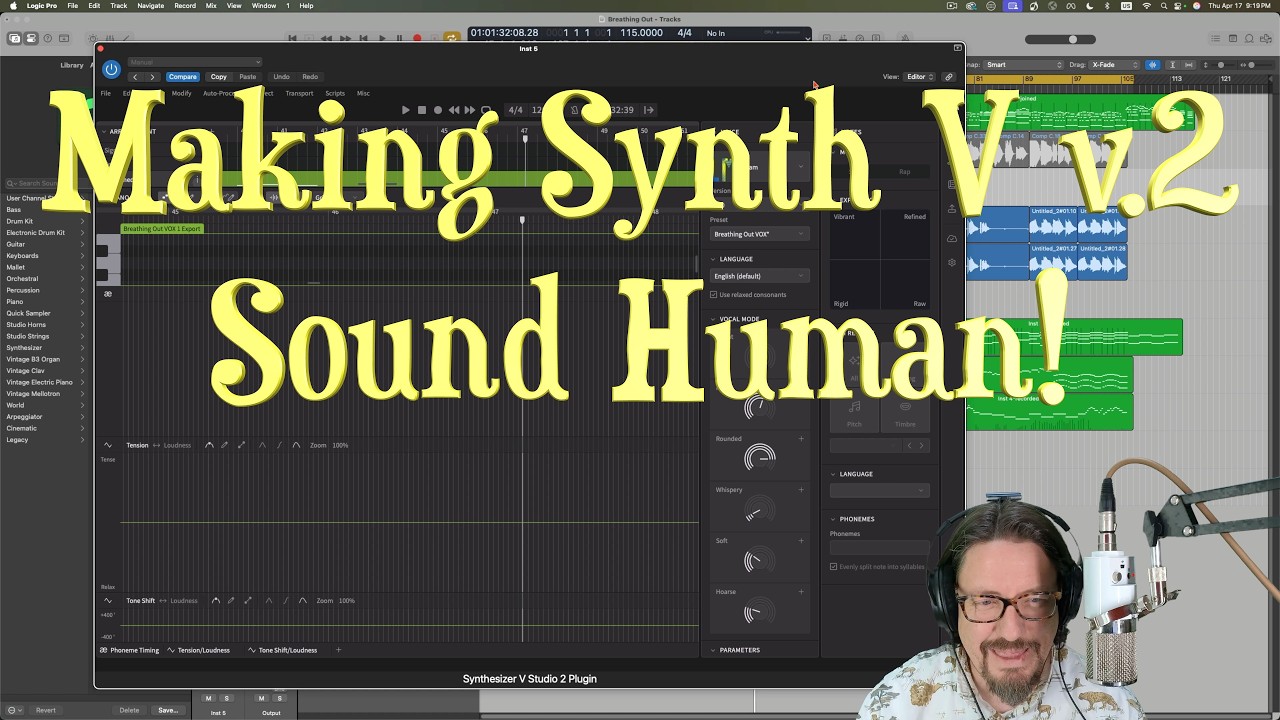The image size is (1280, 720).
Task: Collapse the Tension panel chevron
Action: pyautogui.click(x=108, y=445)
